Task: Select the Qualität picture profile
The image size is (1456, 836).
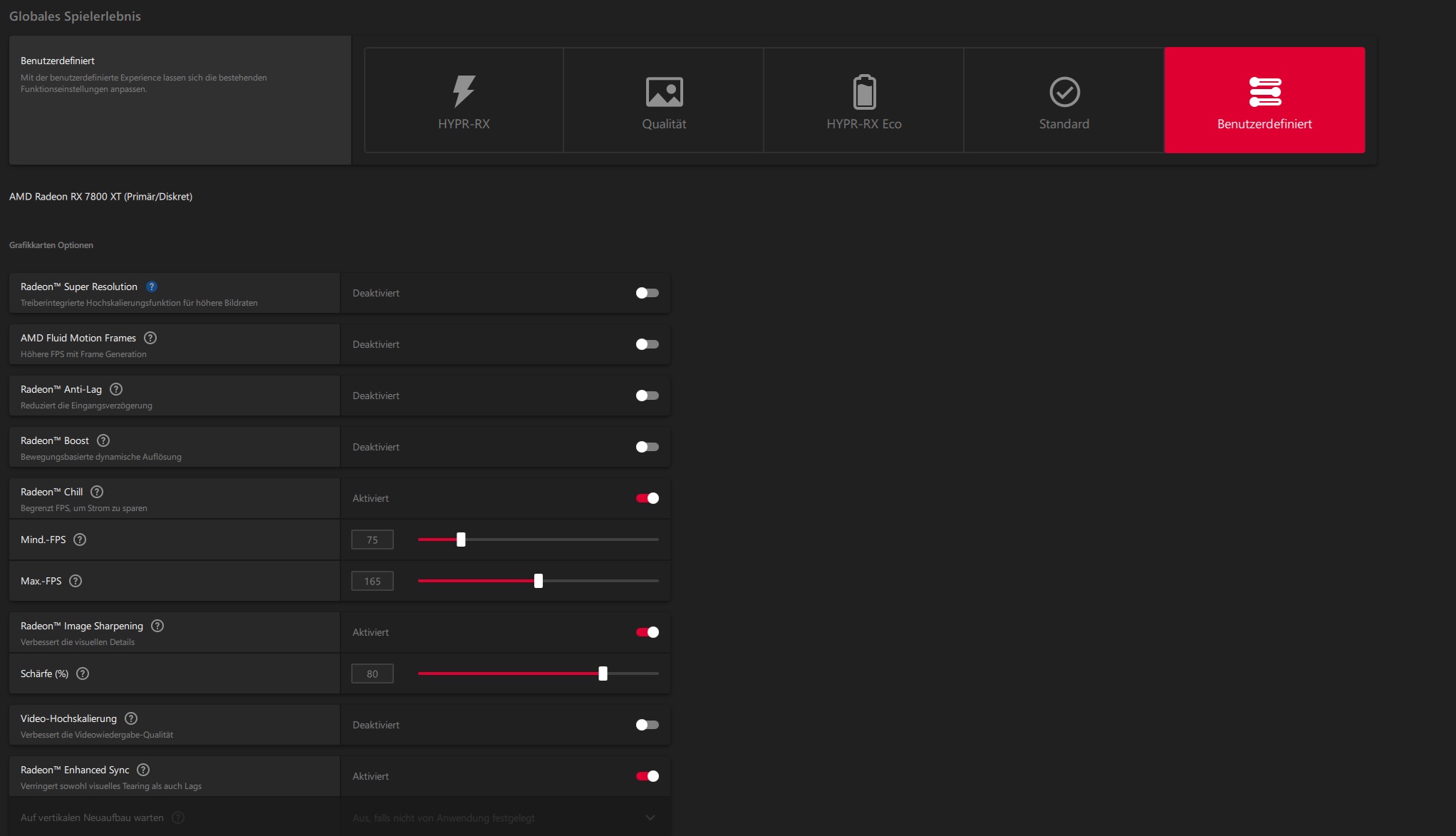Action: 664,100
